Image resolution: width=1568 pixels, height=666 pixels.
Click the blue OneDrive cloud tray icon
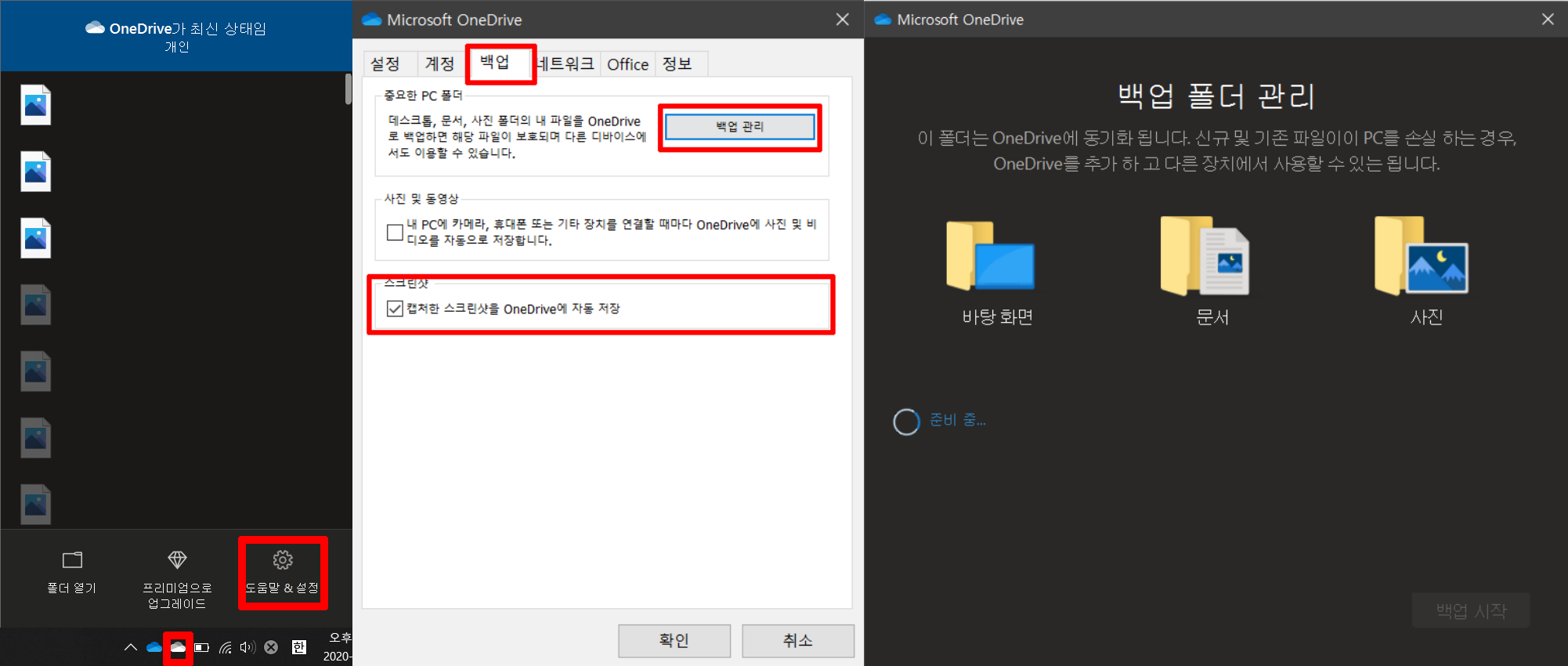click(x=154, y=647)
